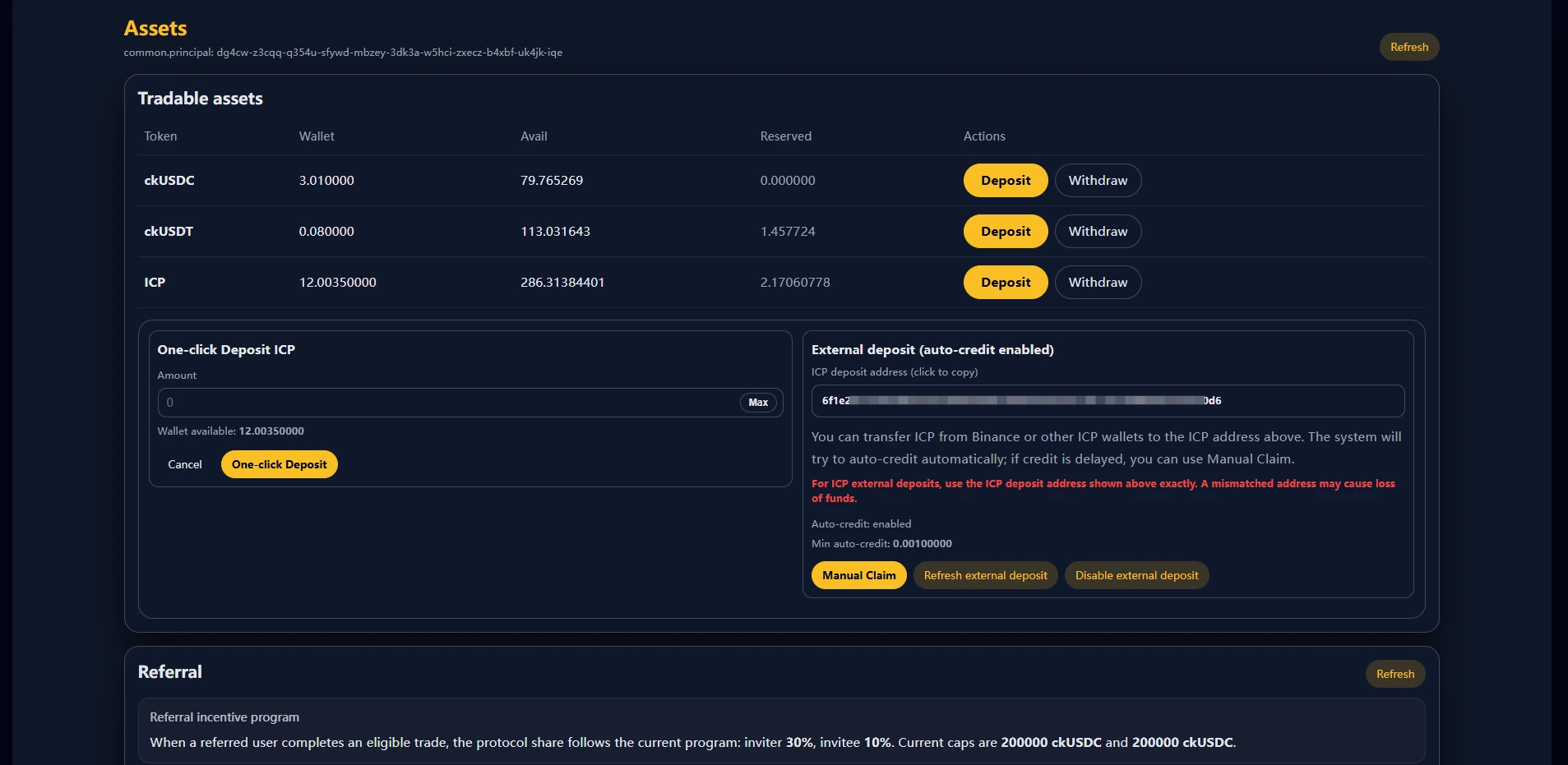The height and width of the screenshot is (765, 1568).
Task: Refresh the Referral section
Action: 1395,674
